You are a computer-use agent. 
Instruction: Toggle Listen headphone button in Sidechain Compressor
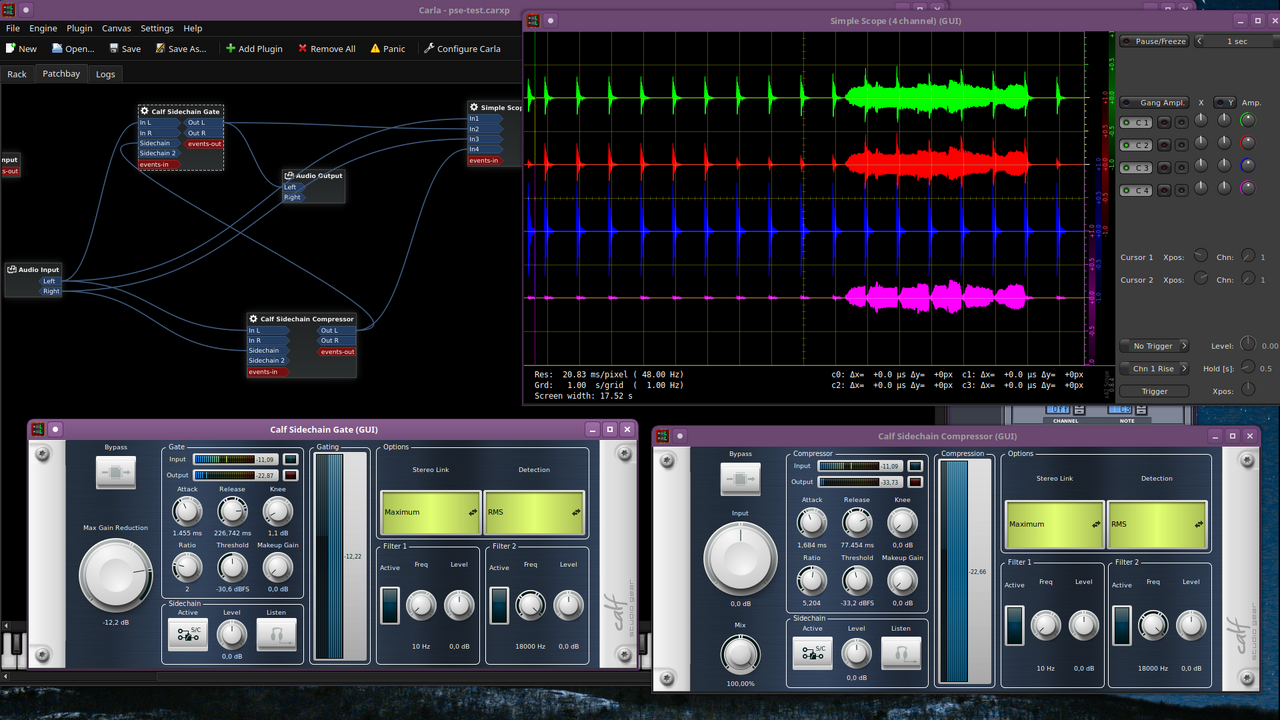click(901, 653)
